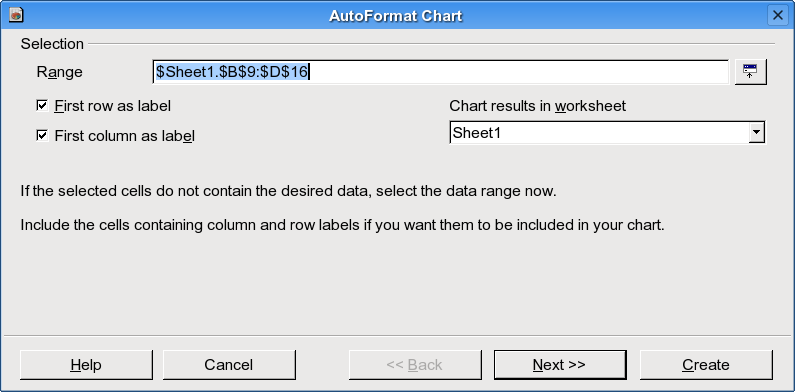795x392 pixels.
Task: Click inside the Range input field
Action: pyautogui.click(x=441, y=72)
